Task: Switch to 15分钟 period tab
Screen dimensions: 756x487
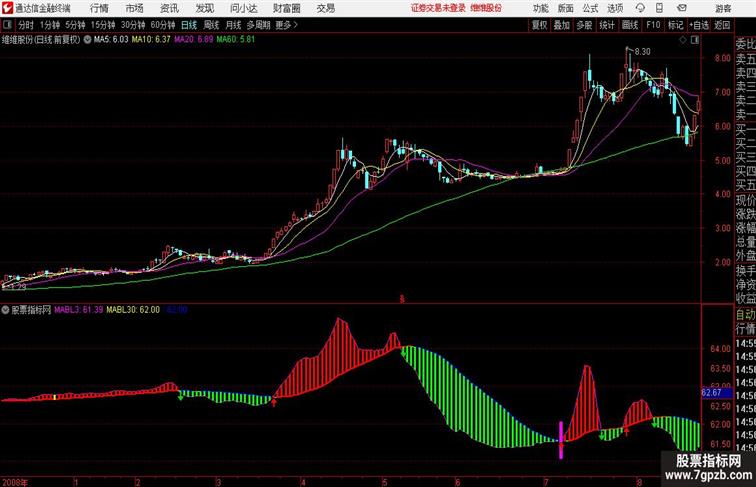Action: (x=103, y=25)
